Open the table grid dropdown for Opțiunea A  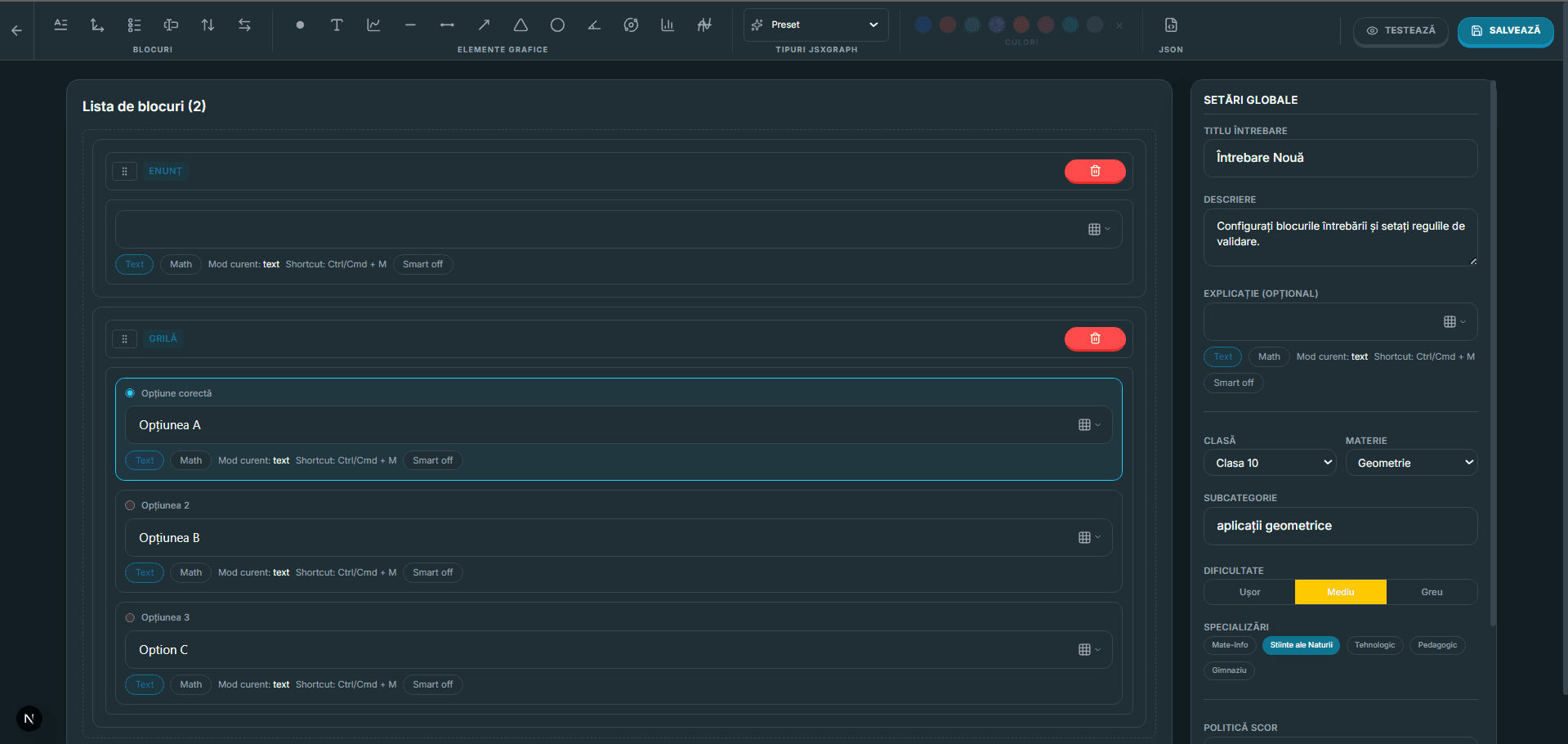[1089, 424]
